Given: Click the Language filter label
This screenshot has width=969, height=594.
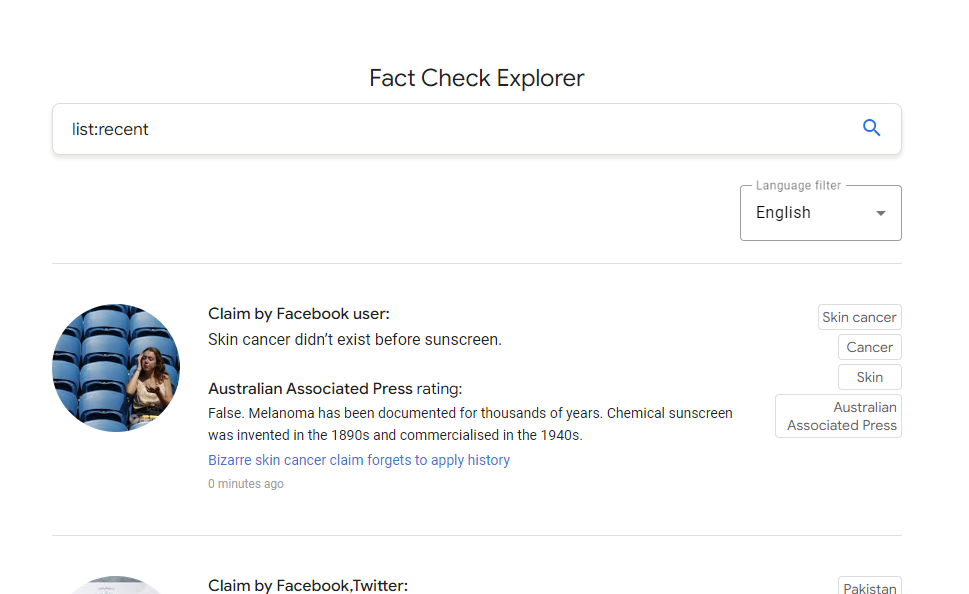Looking at the screenshot, I should [798, 185].
